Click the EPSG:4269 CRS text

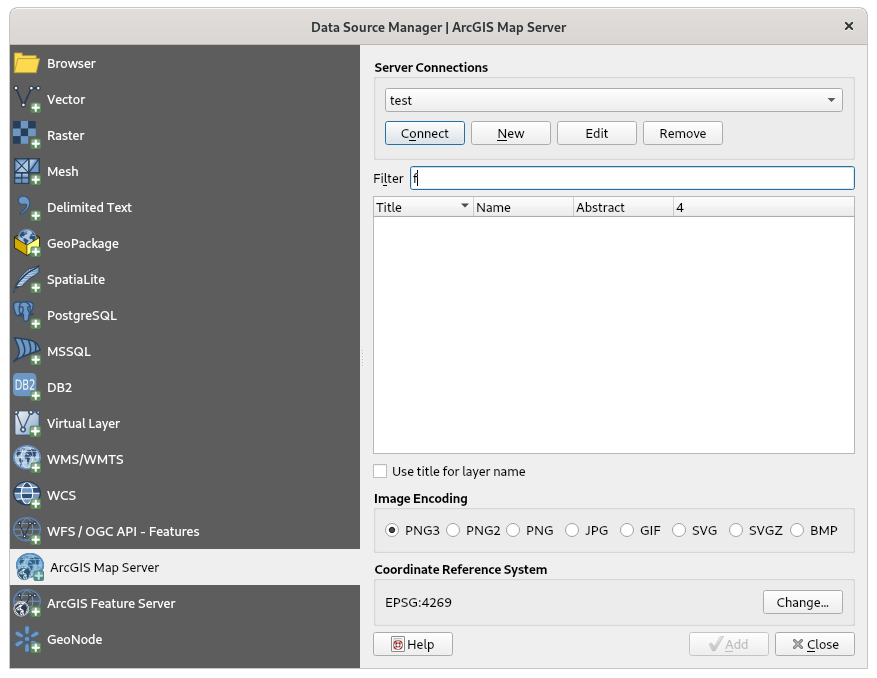[x=418, y=602]
